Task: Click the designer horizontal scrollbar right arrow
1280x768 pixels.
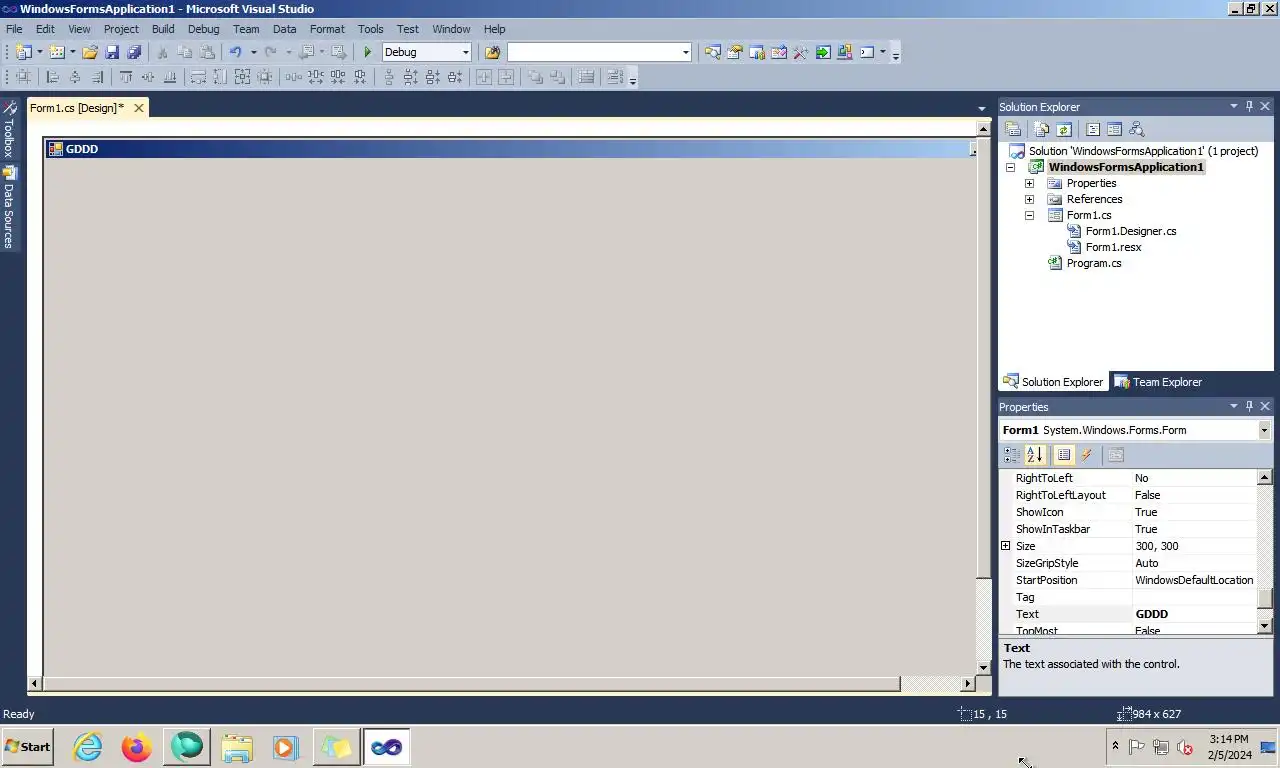Action: [x=967, y=684]
